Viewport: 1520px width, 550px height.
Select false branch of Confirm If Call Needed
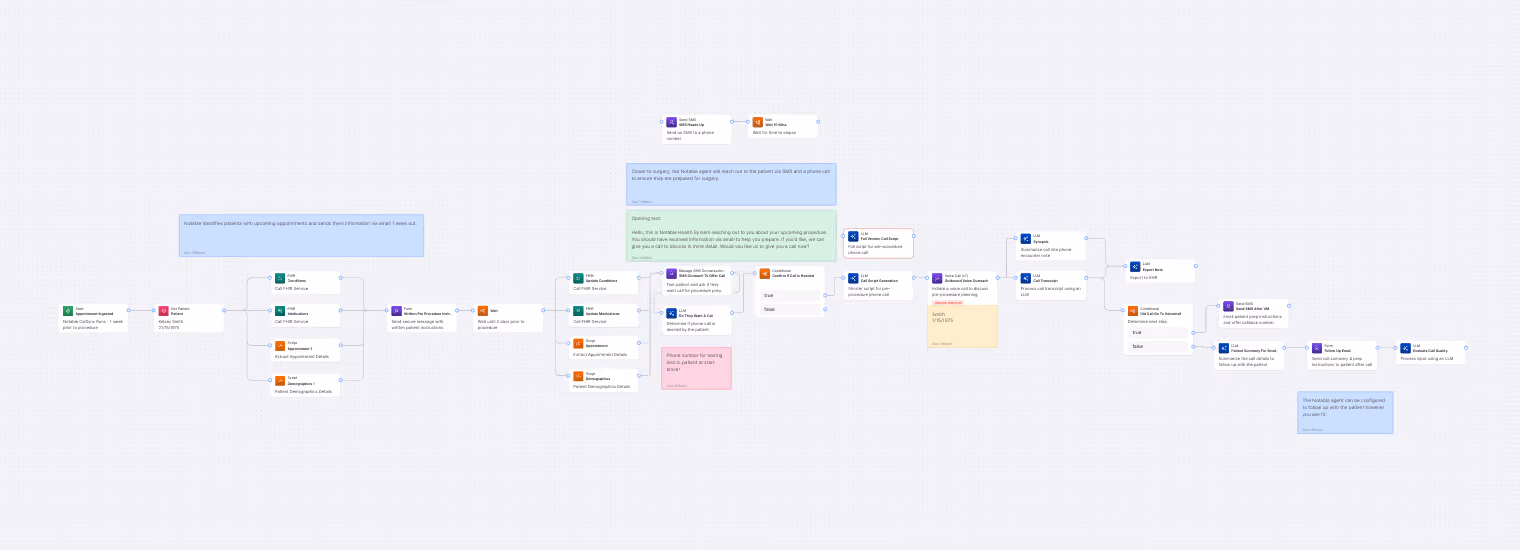(x=791, y=309)
